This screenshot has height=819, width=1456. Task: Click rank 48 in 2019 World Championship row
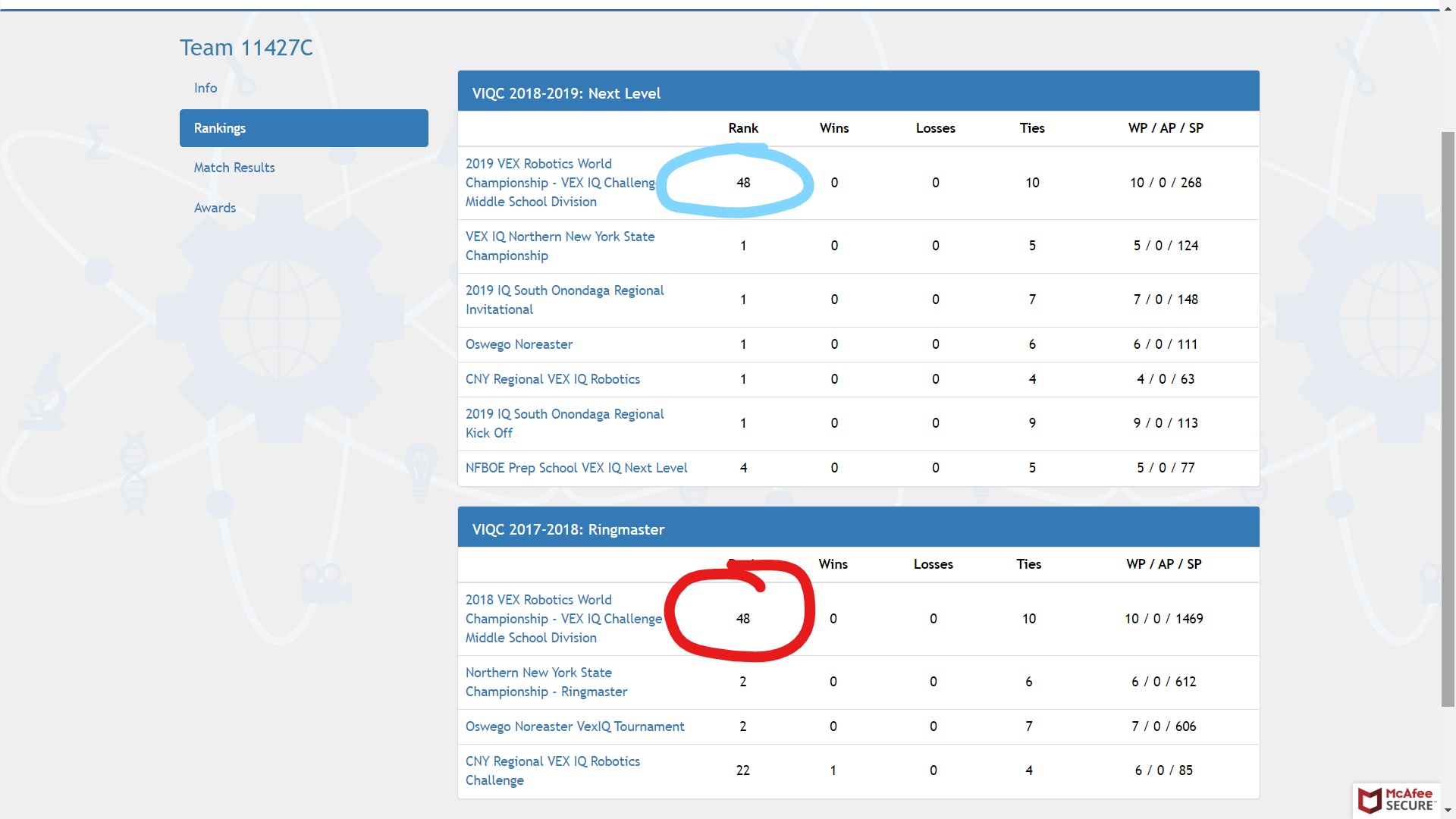(743, 183)
